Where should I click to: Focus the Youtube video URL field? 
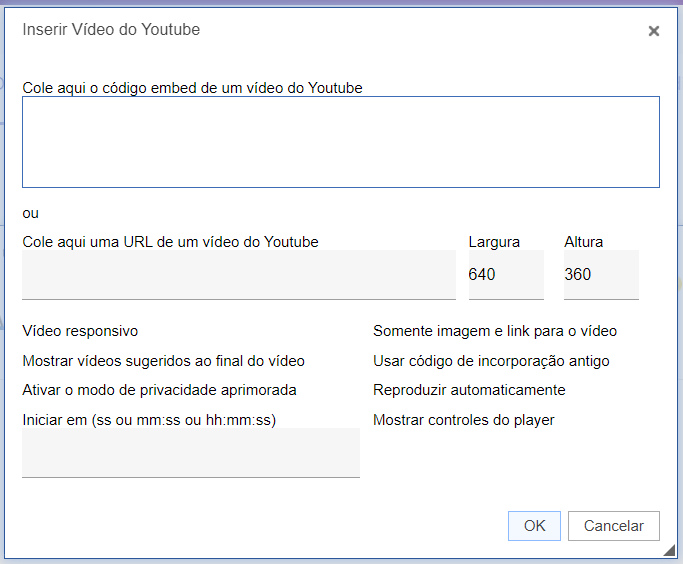tap(239, 275)
